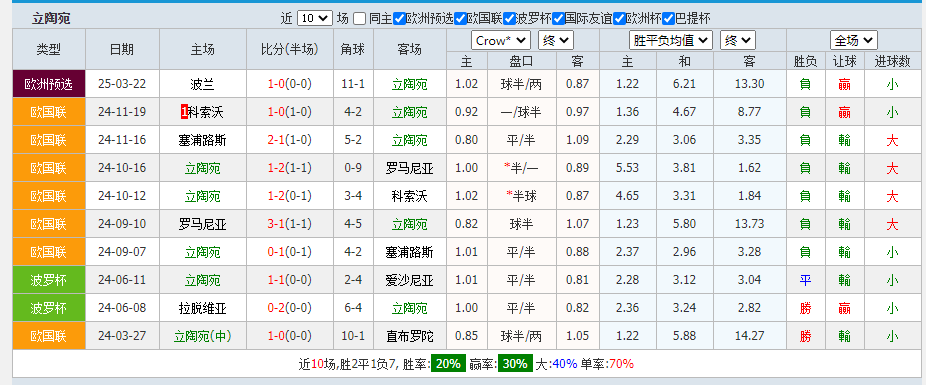Click the 角球 column header

[x=353, y=49]
